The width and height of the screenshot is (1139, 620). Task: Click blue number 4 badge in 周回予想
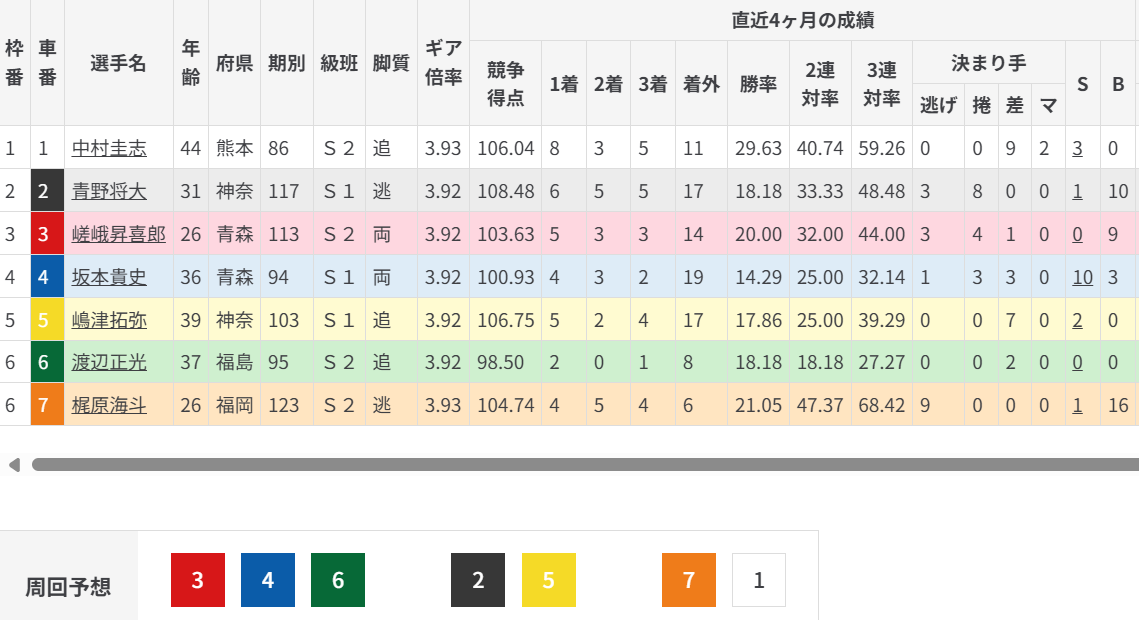pos(268,580)
